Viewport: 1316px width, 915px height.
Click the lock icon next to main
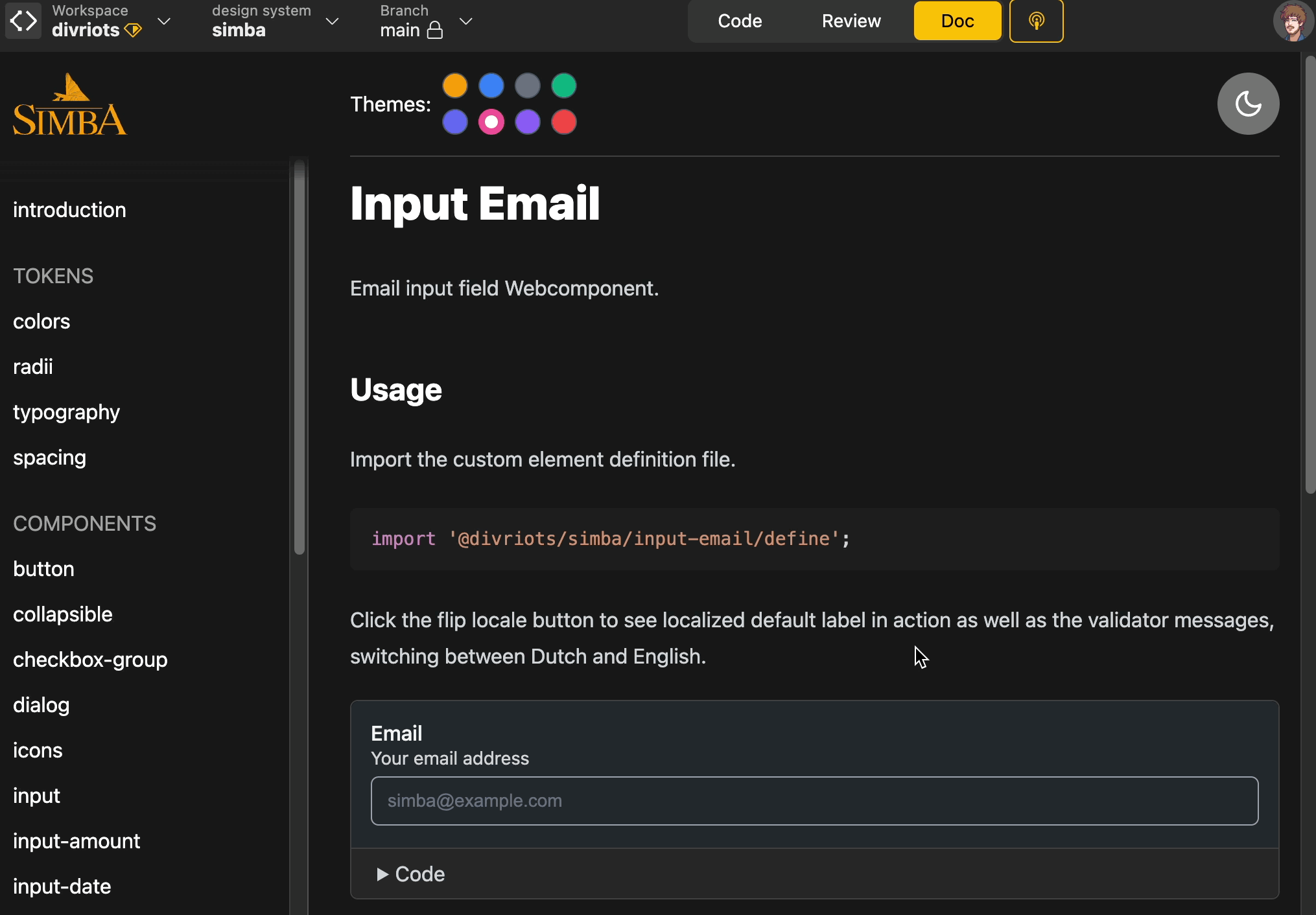point(436,30)
